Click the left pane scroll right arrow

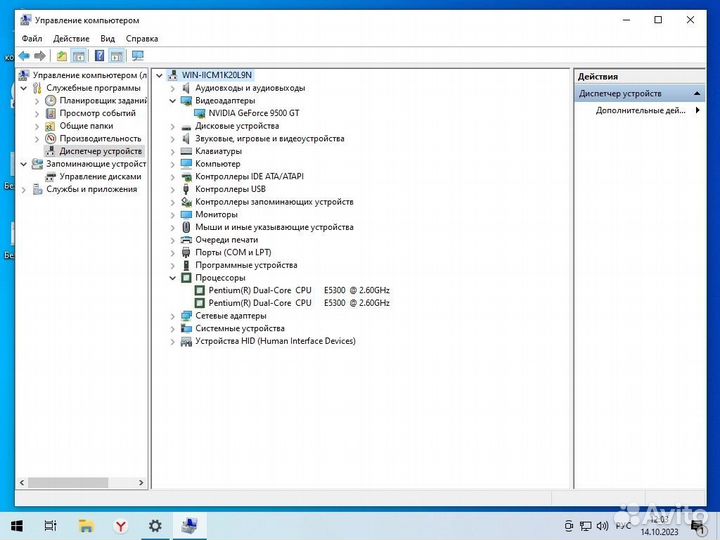(x=141, y=483)
